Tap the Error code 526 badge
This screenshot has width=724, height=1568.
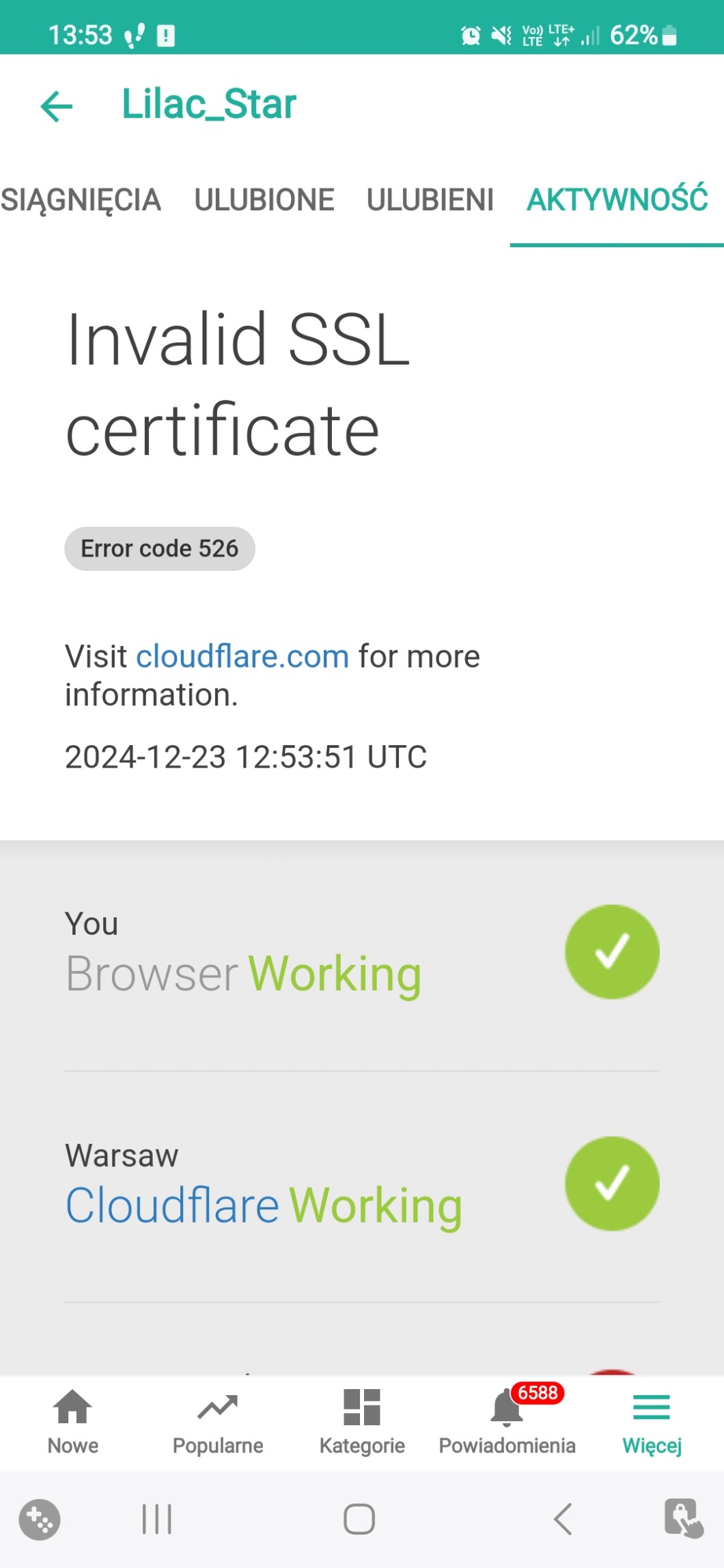point(160,548)
